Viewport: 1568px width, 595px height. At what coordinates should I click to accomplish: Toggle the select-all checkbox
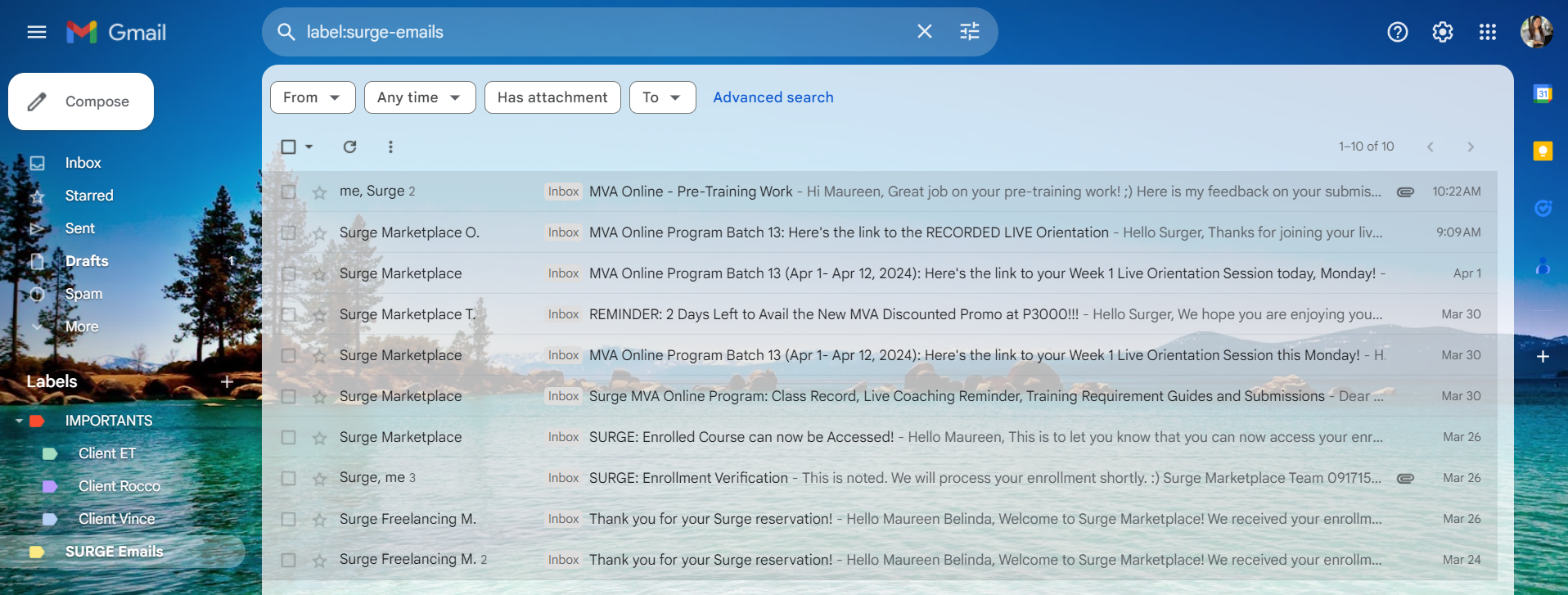point(288,146)
